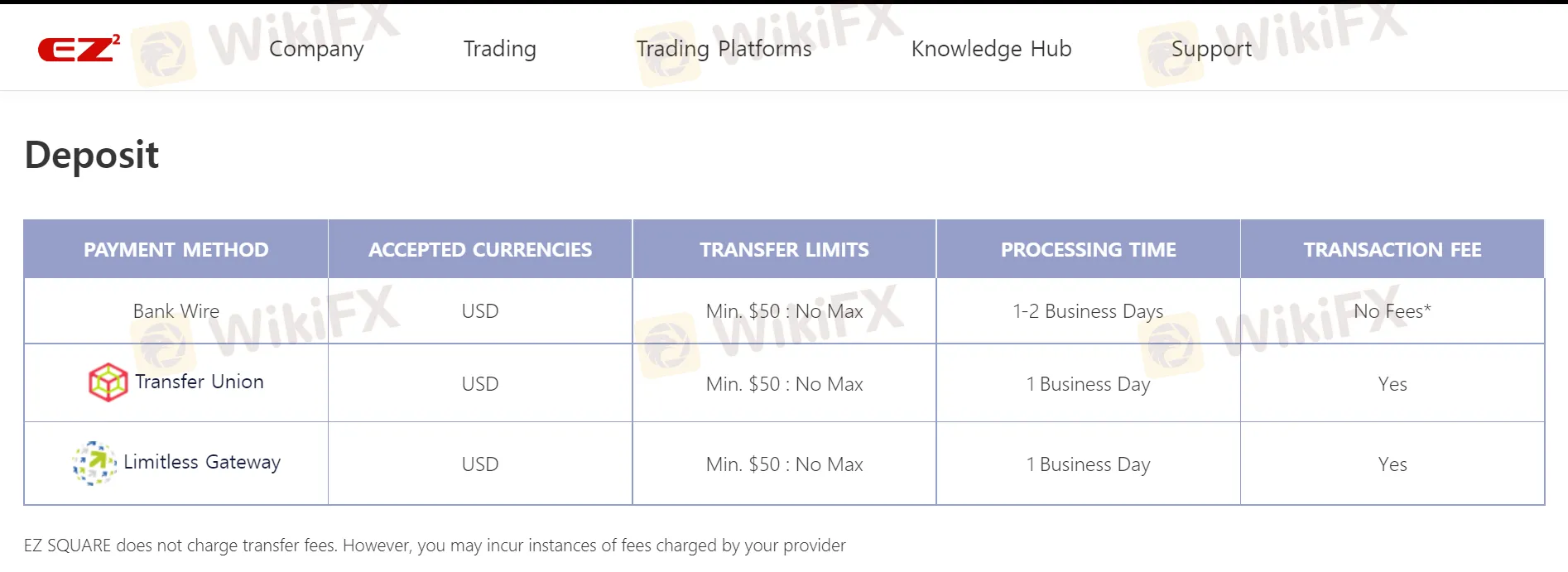The width and height of the screenshot is (1568, 572).
Task: Select the Limitless Gateway label
Action: pyautogui.click(x=202, y=462)
